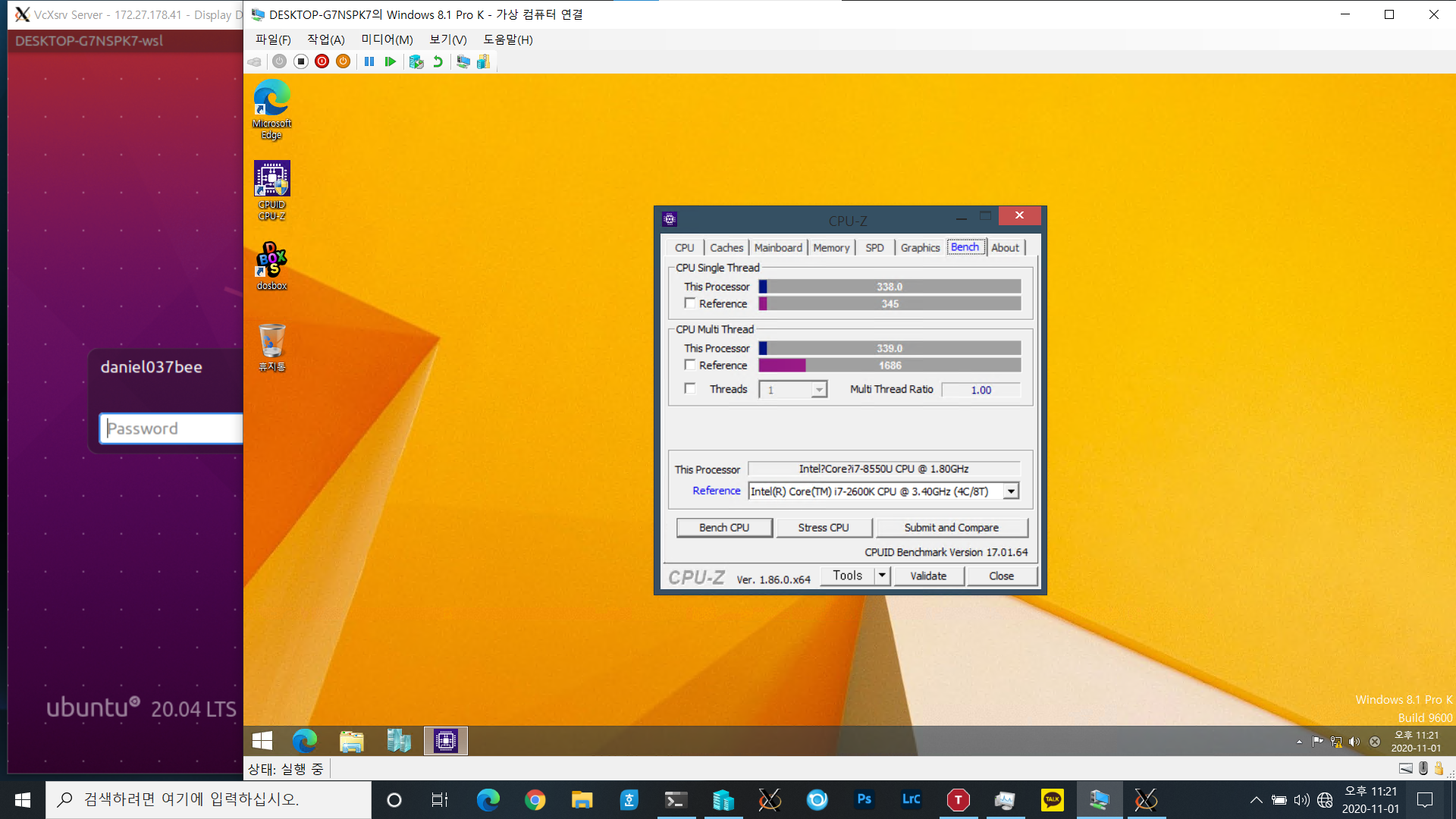
Task: Open the 작업(A) menu
Action: click(x=326, y=39)
